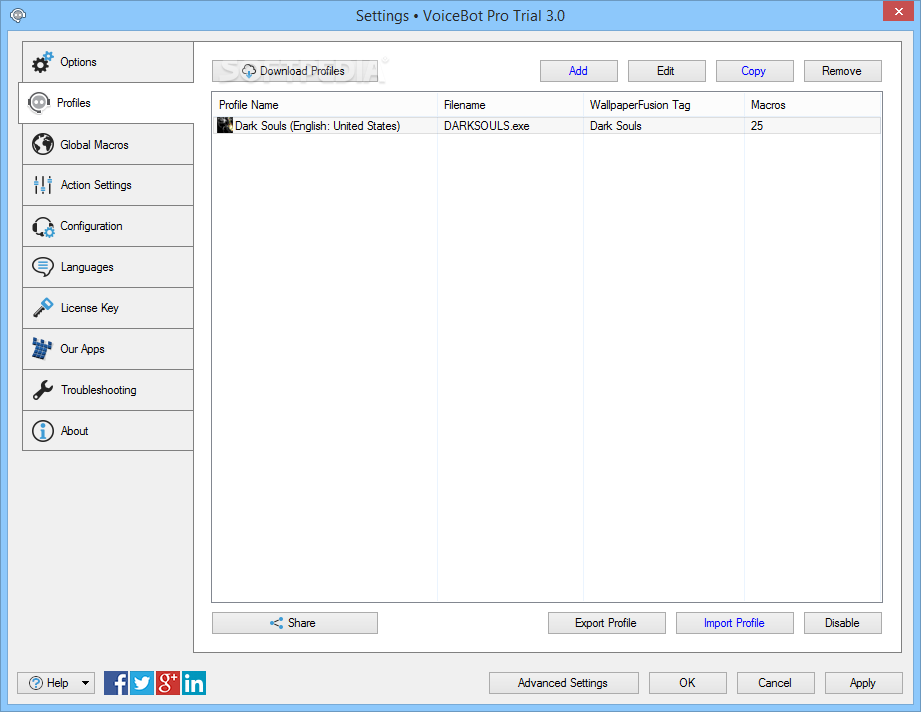Confirm with the OK button

688,683
